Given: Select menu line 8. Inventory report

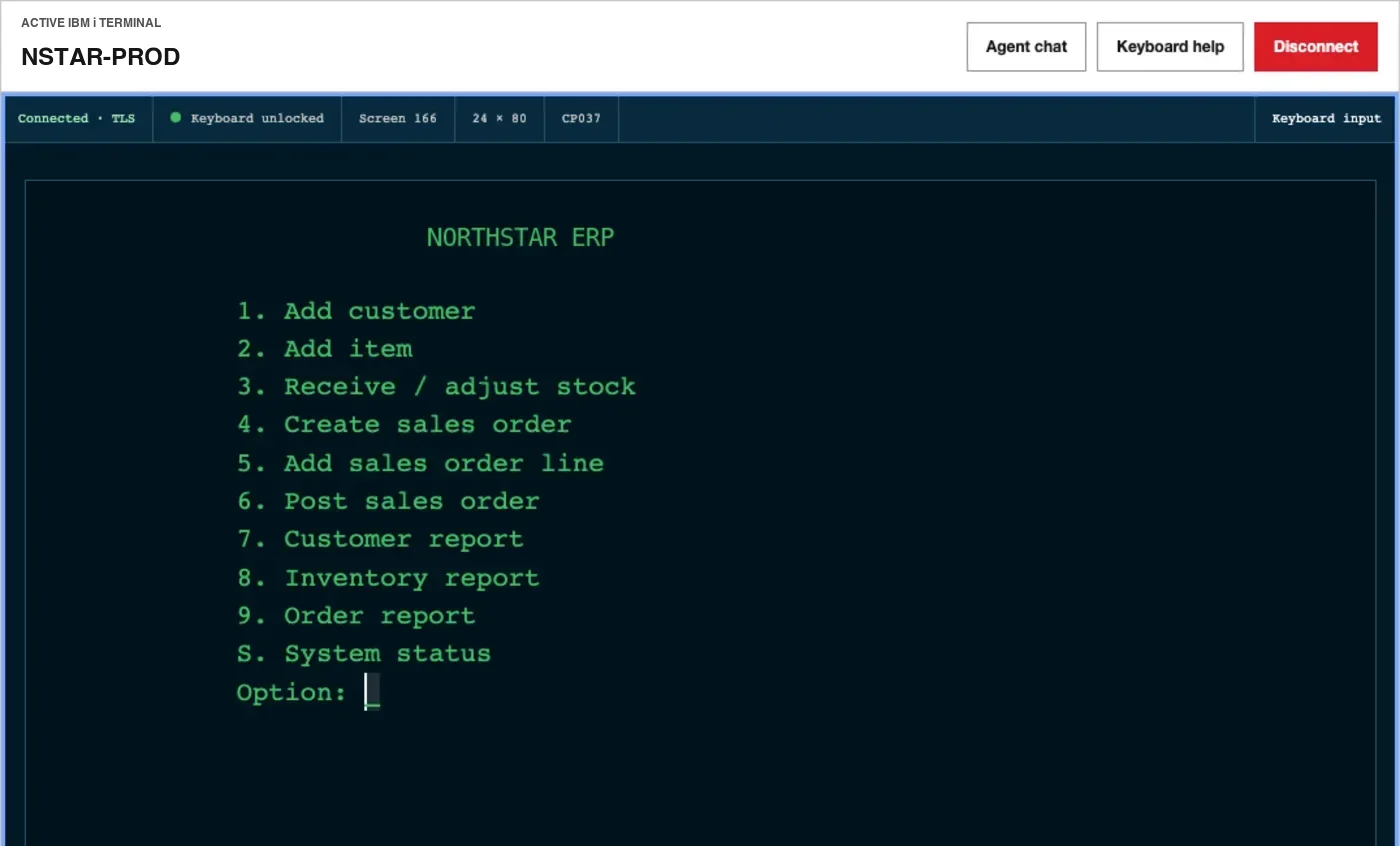Looking at the screenshot, I should point(388,578).
